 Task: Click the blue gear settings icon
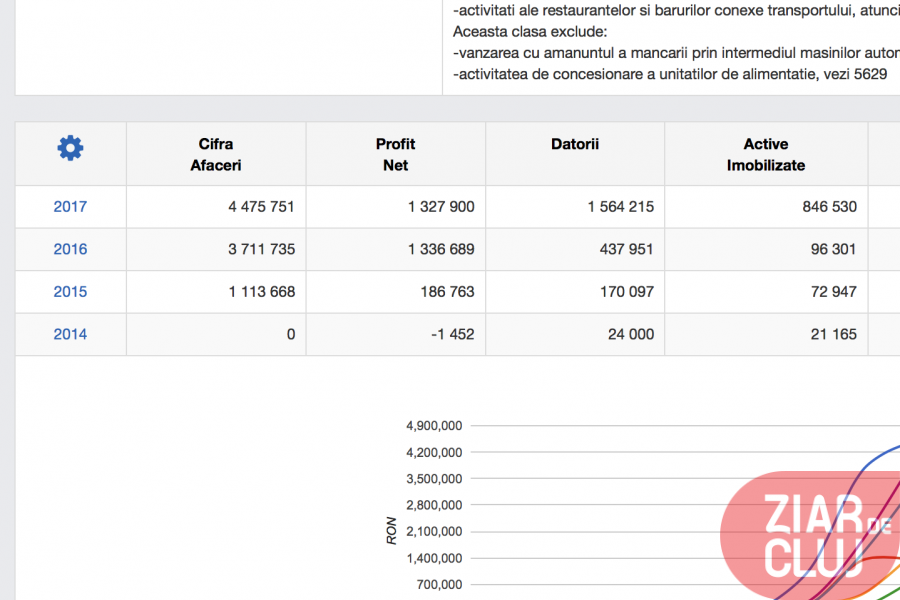coord(70,149)
